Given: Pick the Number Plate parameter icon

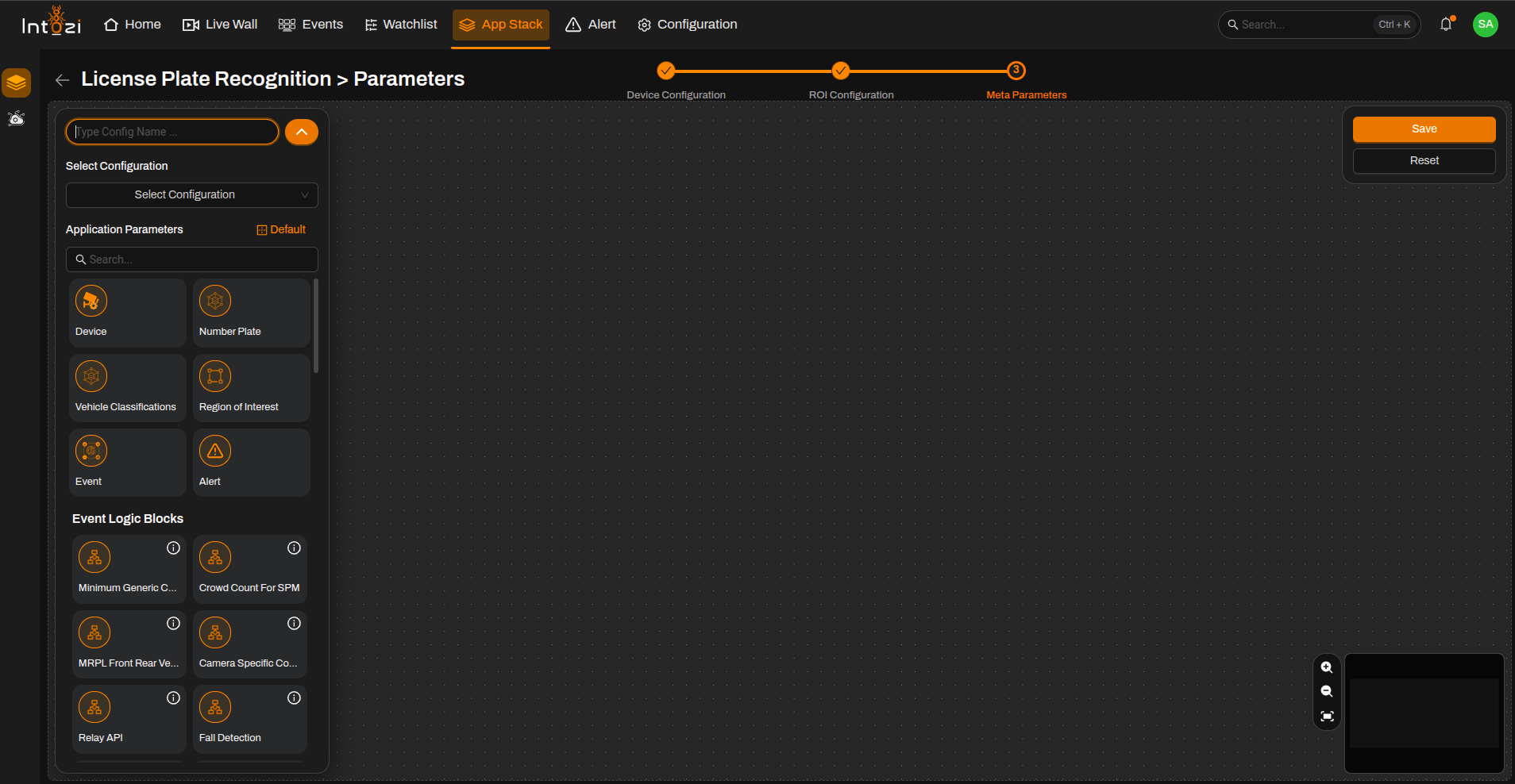Looking at the screenshot, I should click(215, 301).
